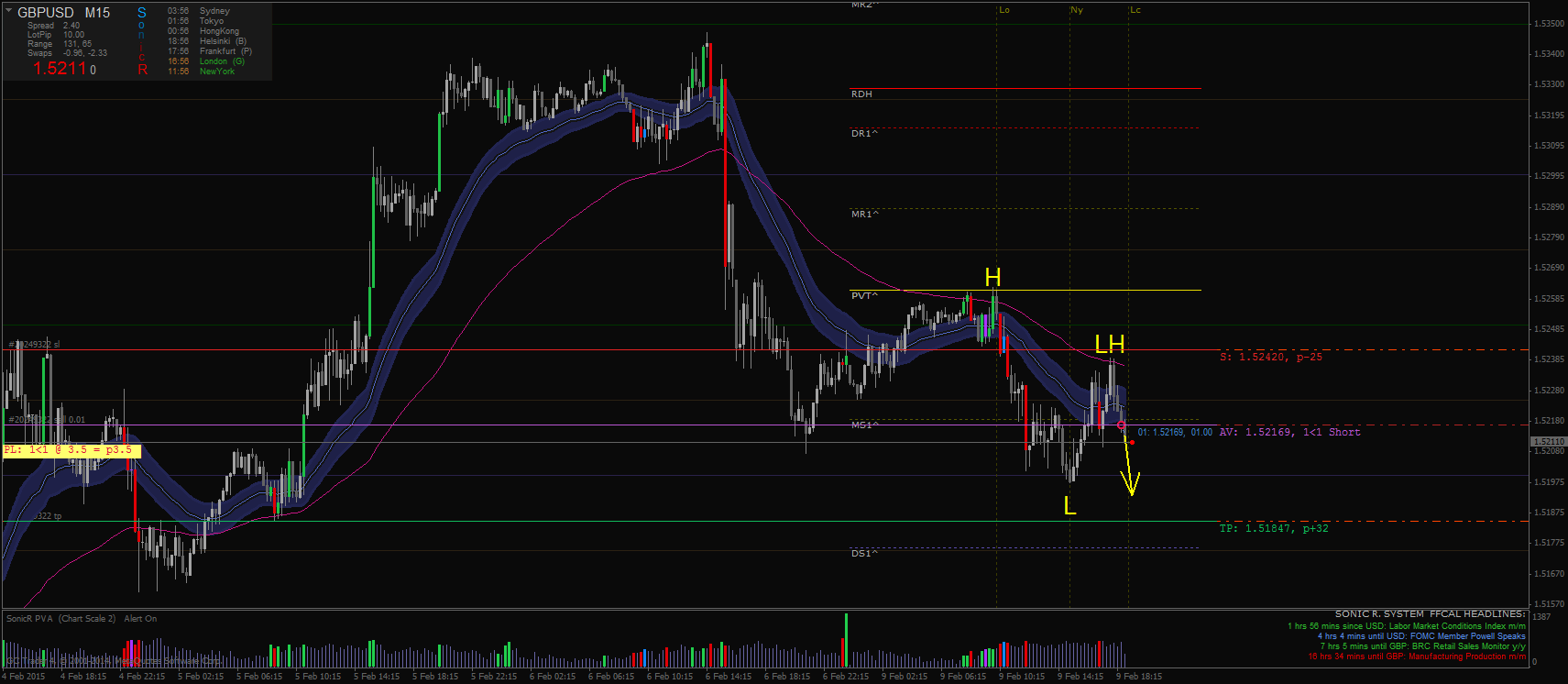1568x684 pixels.
Task: Click the 1.51670 price on the axis
Action: (x=1549, y=574)
